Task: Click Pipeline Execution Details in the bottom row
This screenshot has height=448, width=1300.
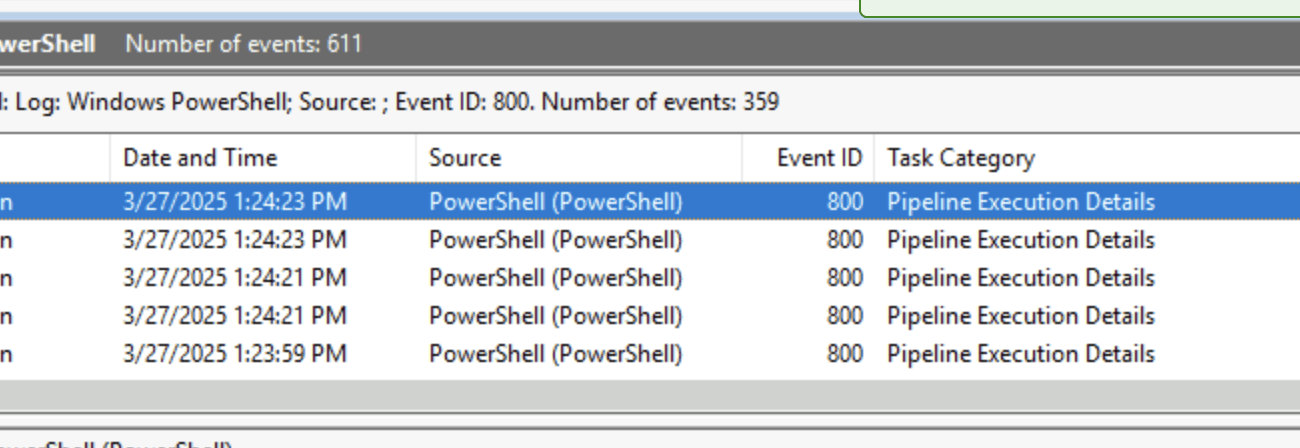Action: (1020, 354)
